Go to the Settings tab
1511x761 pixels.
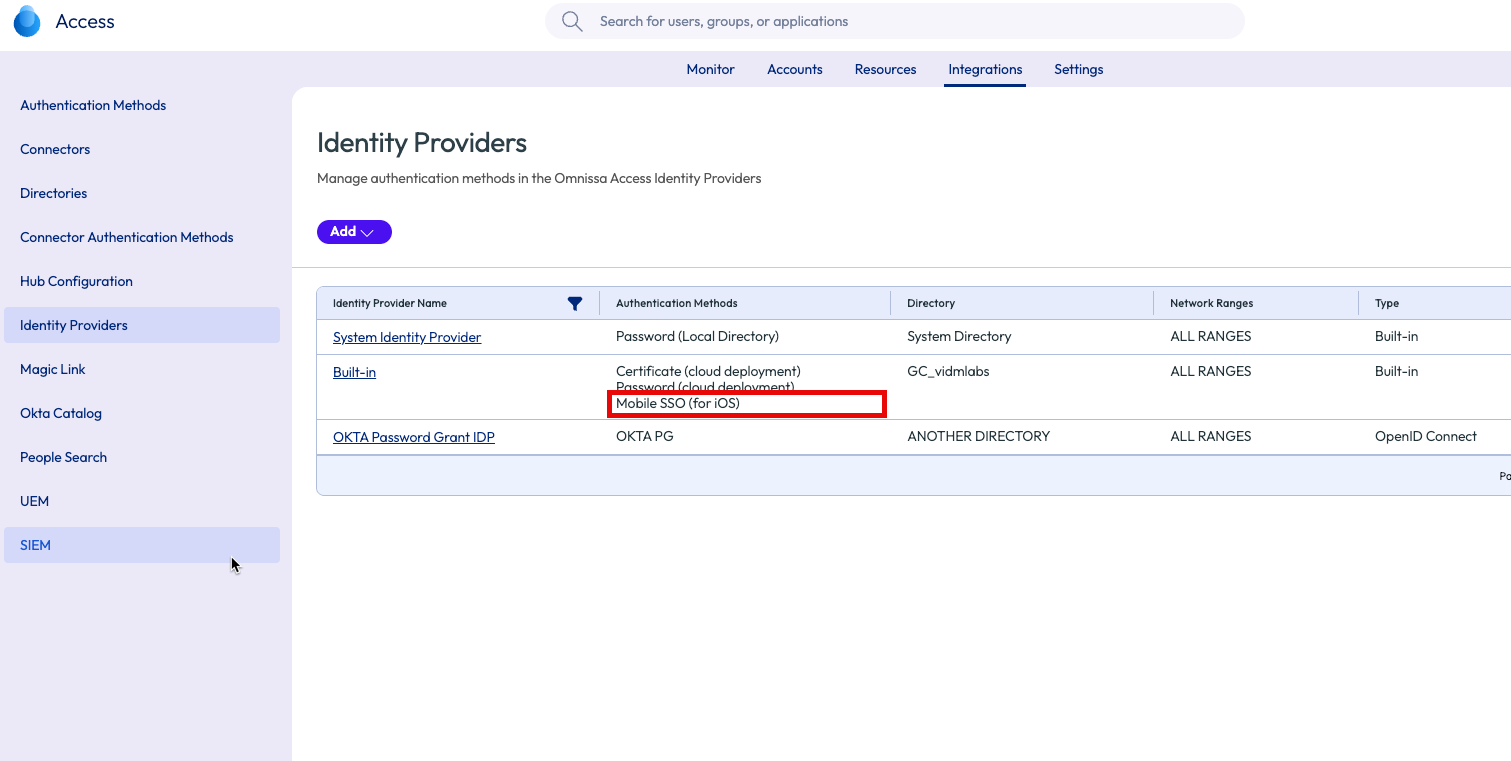[1078, 69]
